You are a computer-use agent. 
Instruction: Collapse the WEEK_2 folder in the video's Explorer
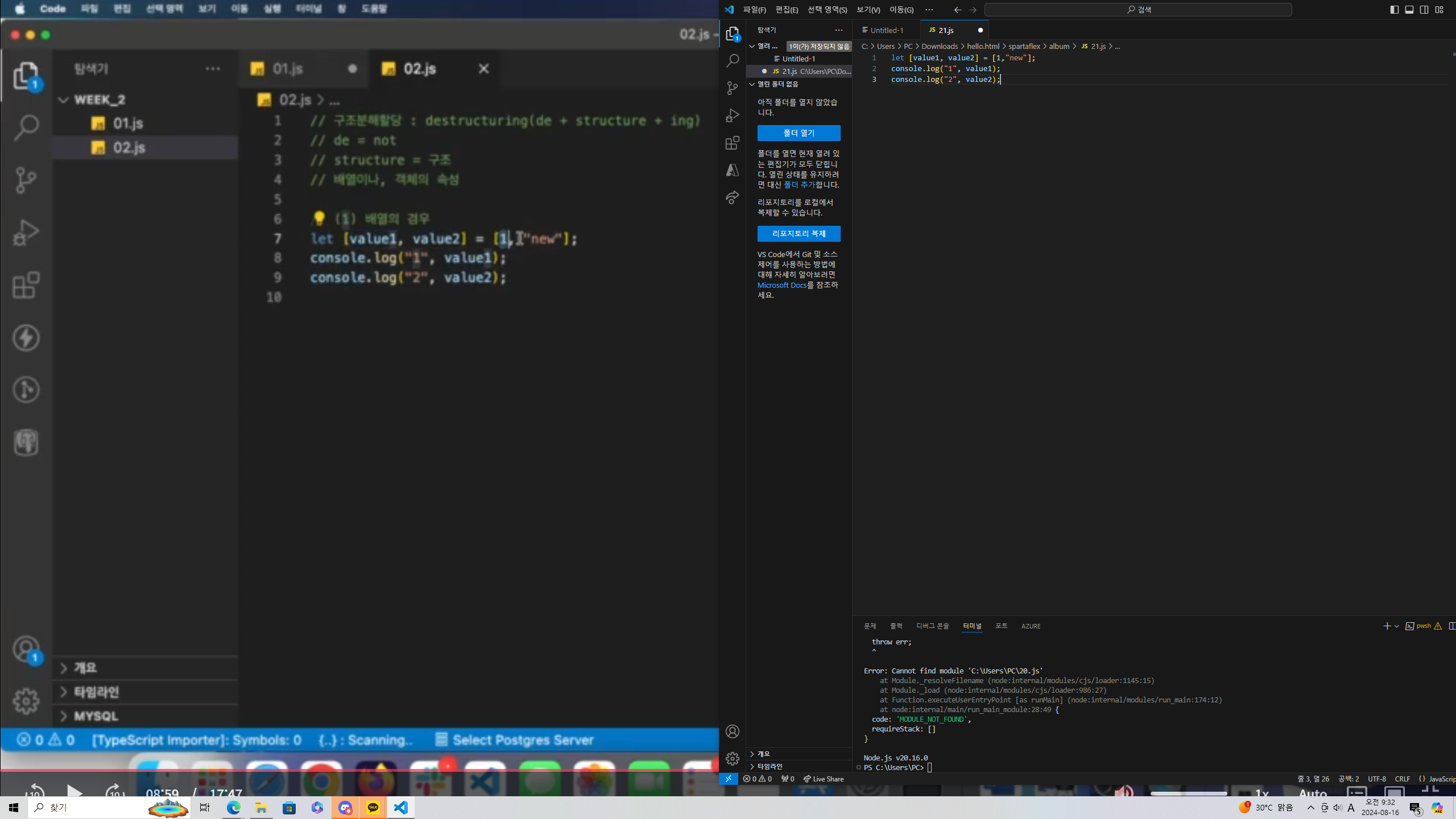[x=145, y=100]
